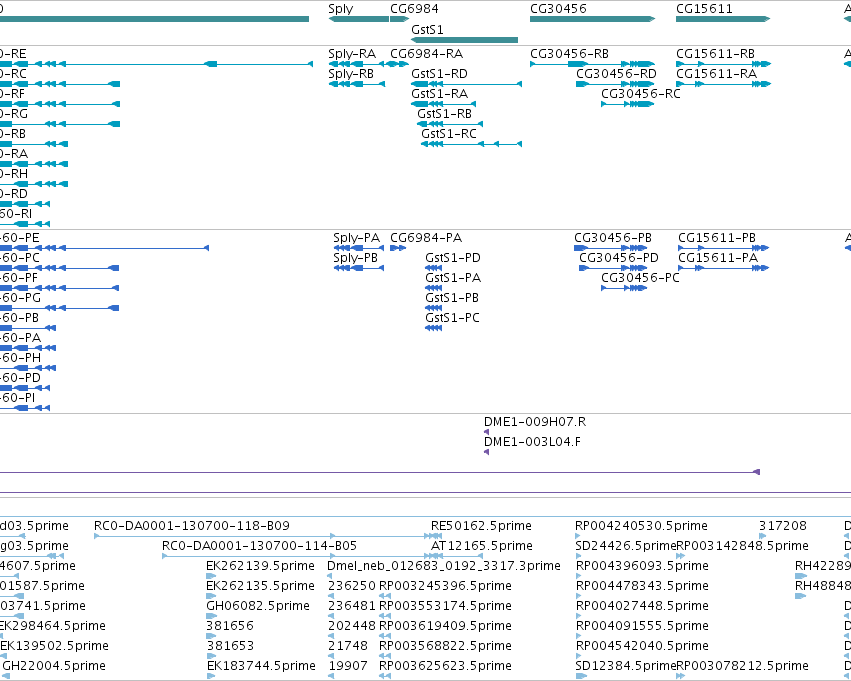The width and height of the screenshot is (851, 681).
Task: Click the CG15611 gene label
Action: coord(704,9)
